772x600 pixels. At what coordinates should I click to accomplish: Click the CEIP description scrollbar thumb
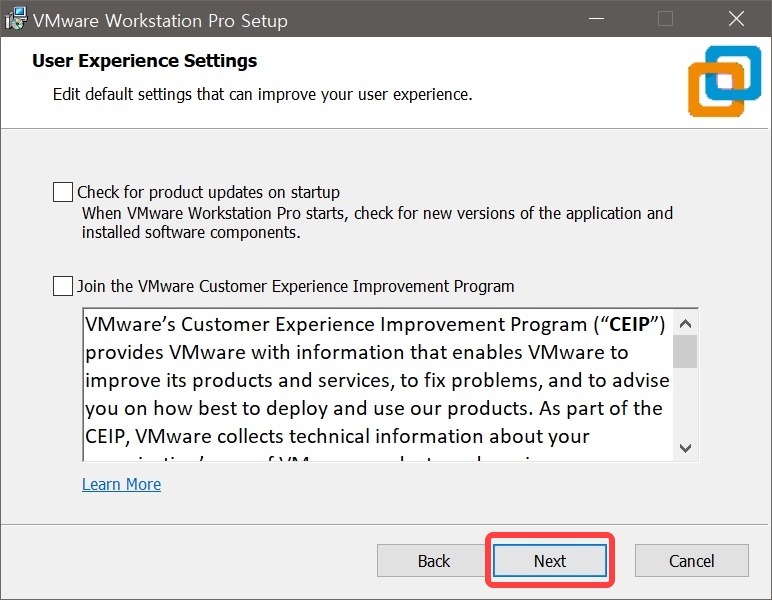[x=685, y=351]
